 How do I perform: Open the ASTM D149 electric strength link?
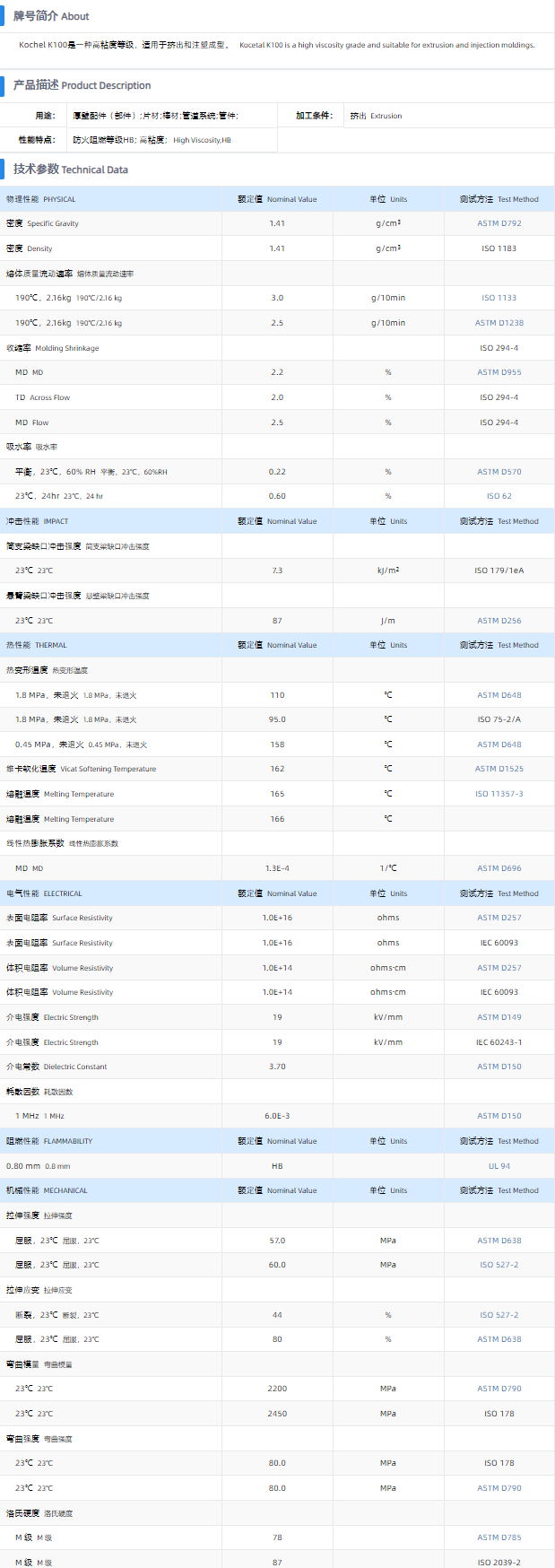pyautogui.click(x=499, y=1017)
